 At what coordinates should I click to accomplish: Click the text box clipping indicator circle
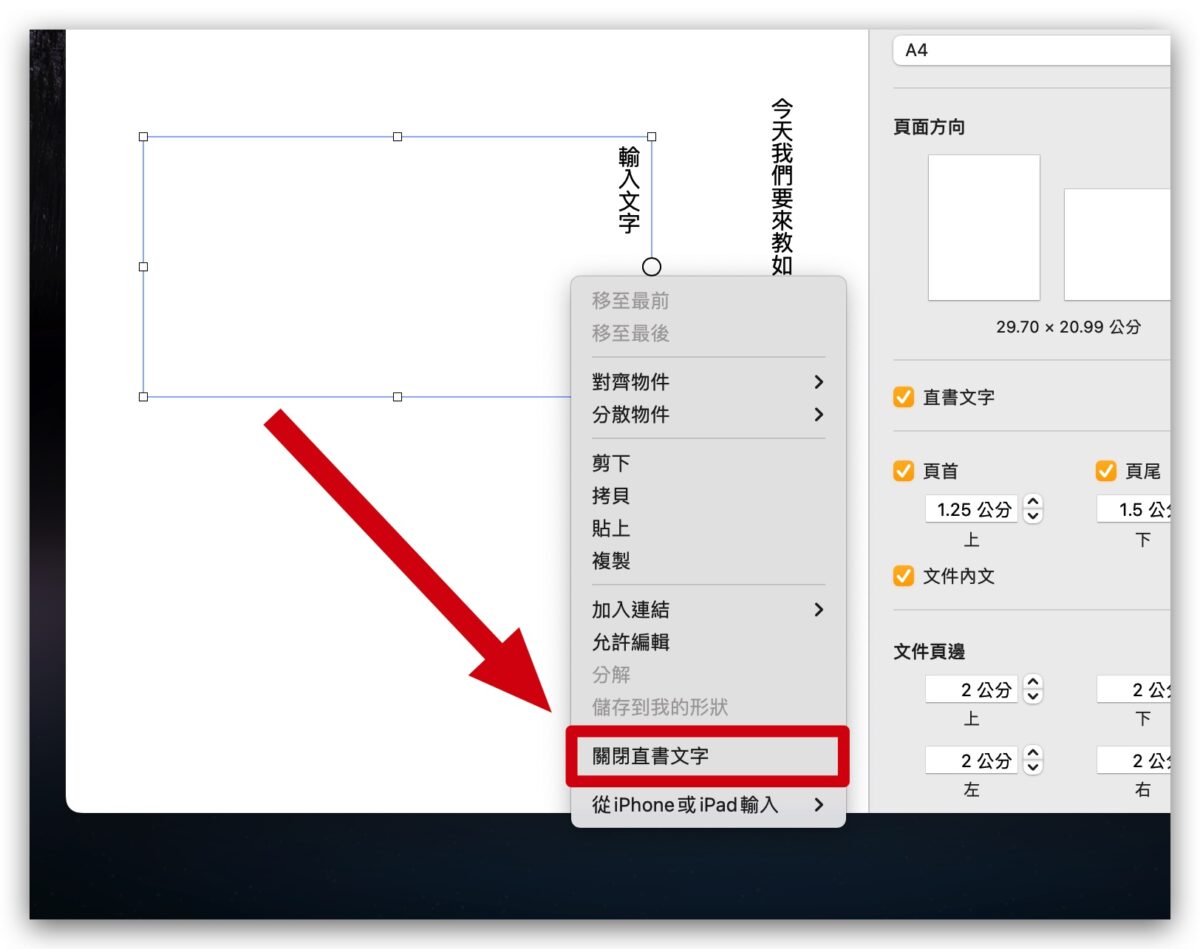(652, 267)
